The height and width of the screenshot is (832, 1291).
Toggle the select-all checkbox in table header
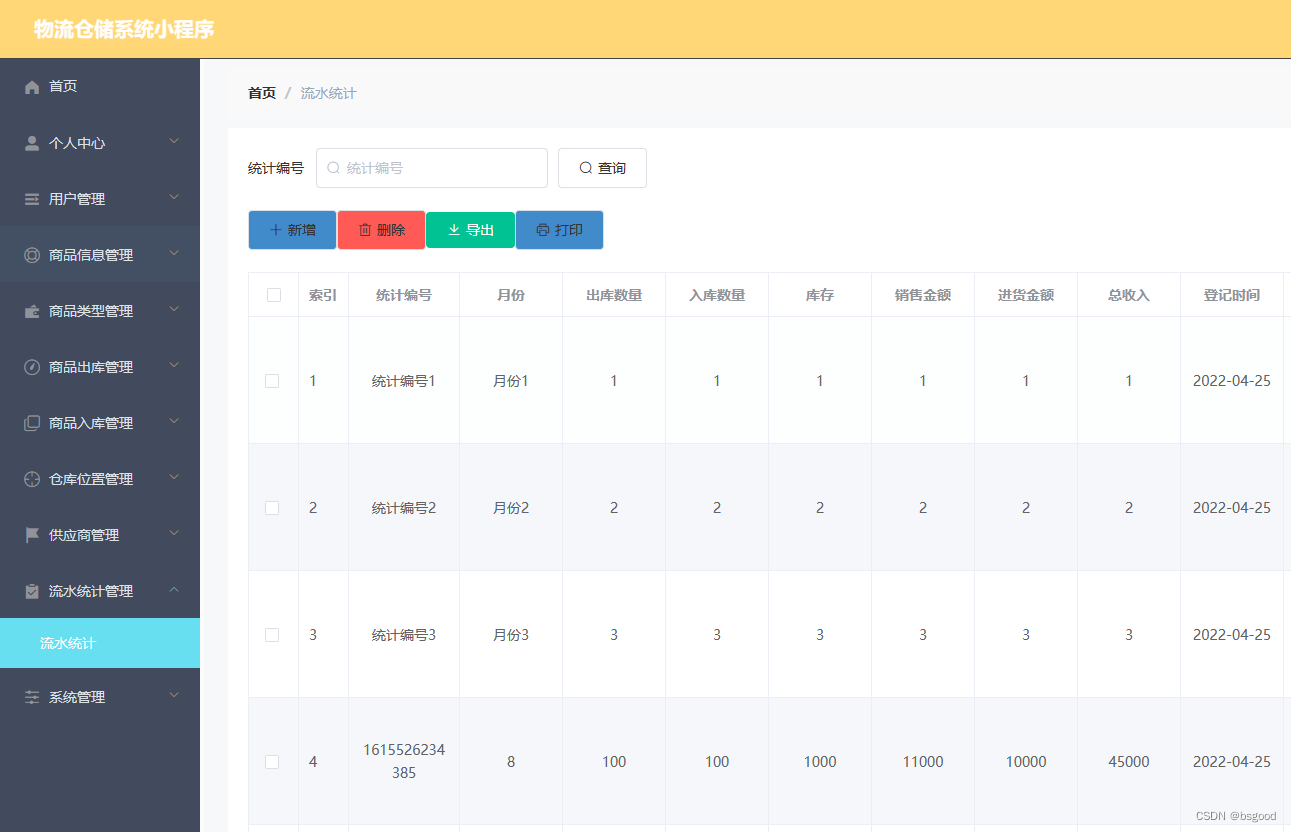[274, 295]
